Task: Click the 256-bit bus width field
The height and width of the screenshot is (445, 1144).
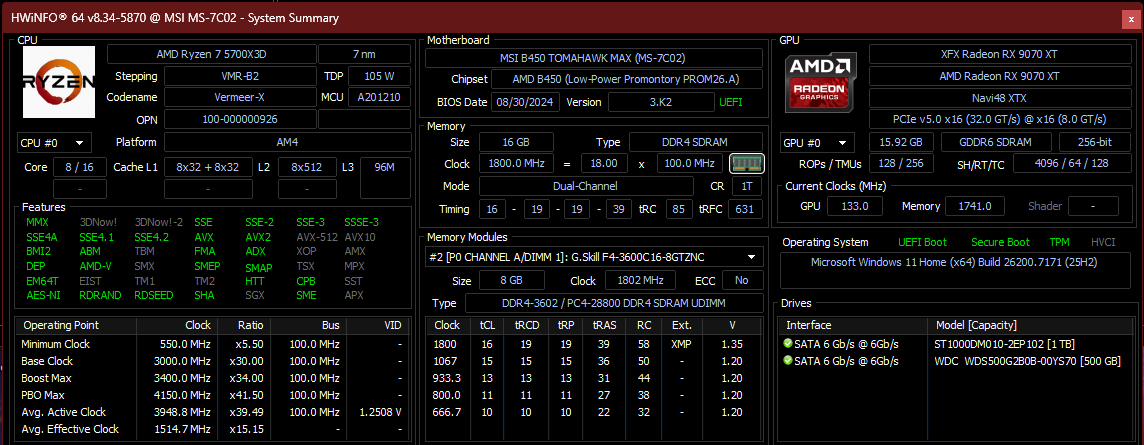Action: coord(1094,143)
